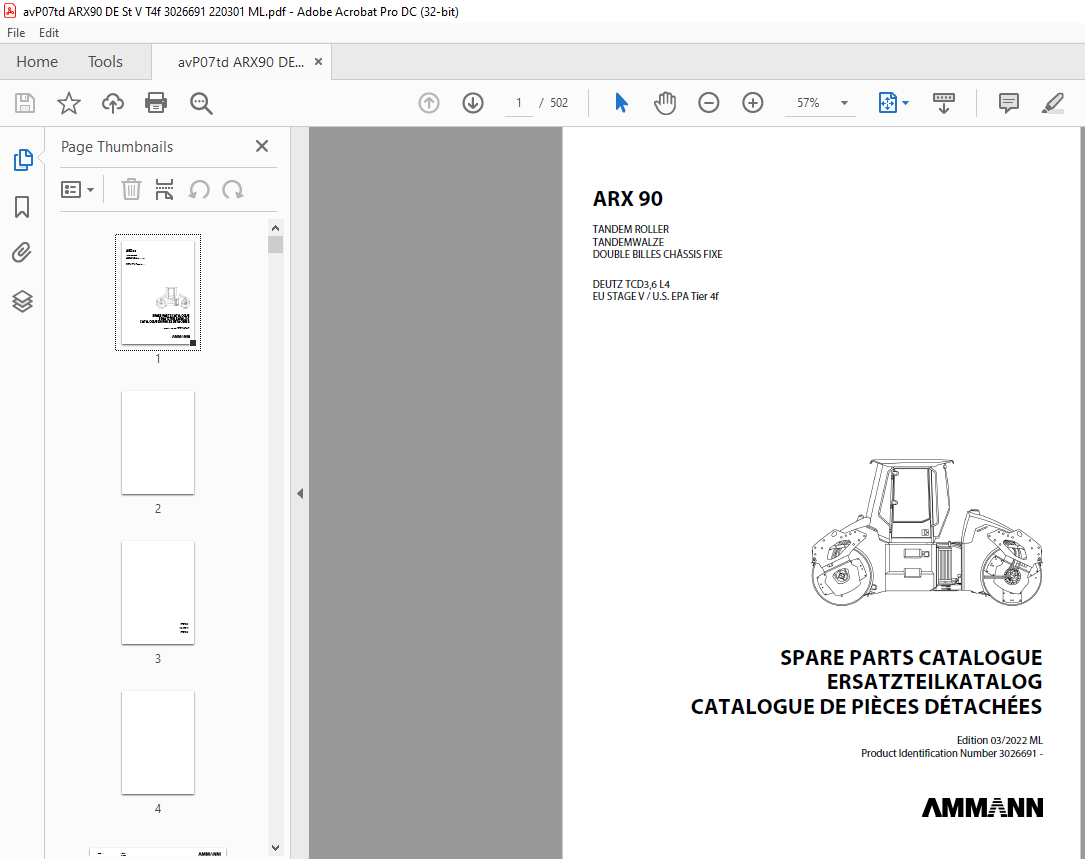
Task: Click the DEUTZ TCD3,6 L4 text
Action: click(631, 284)
